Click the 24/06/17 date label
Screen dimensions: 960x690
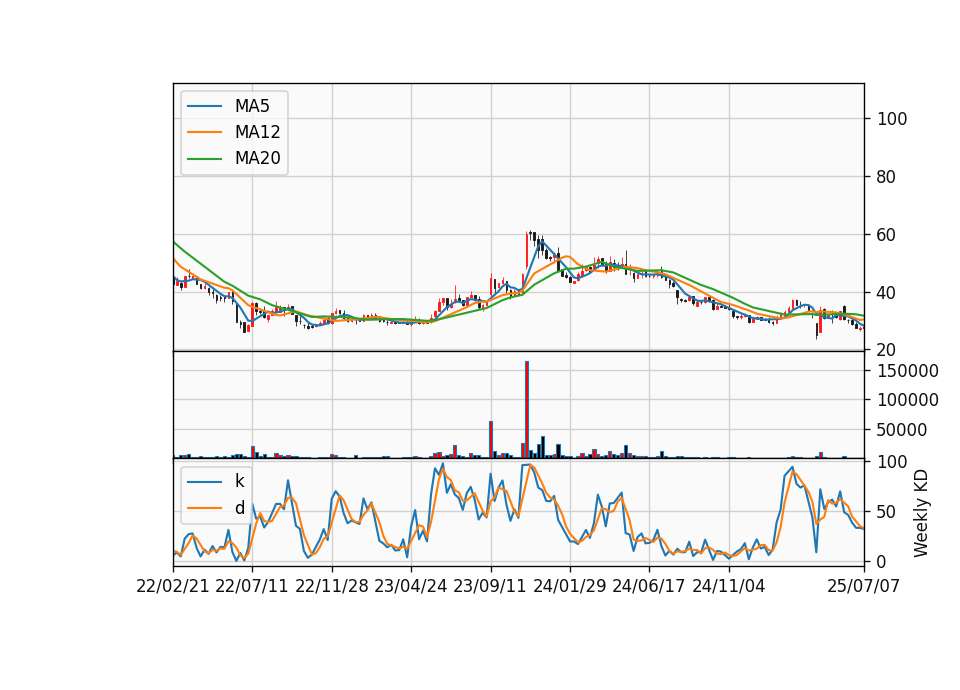(x=649, y=586)
